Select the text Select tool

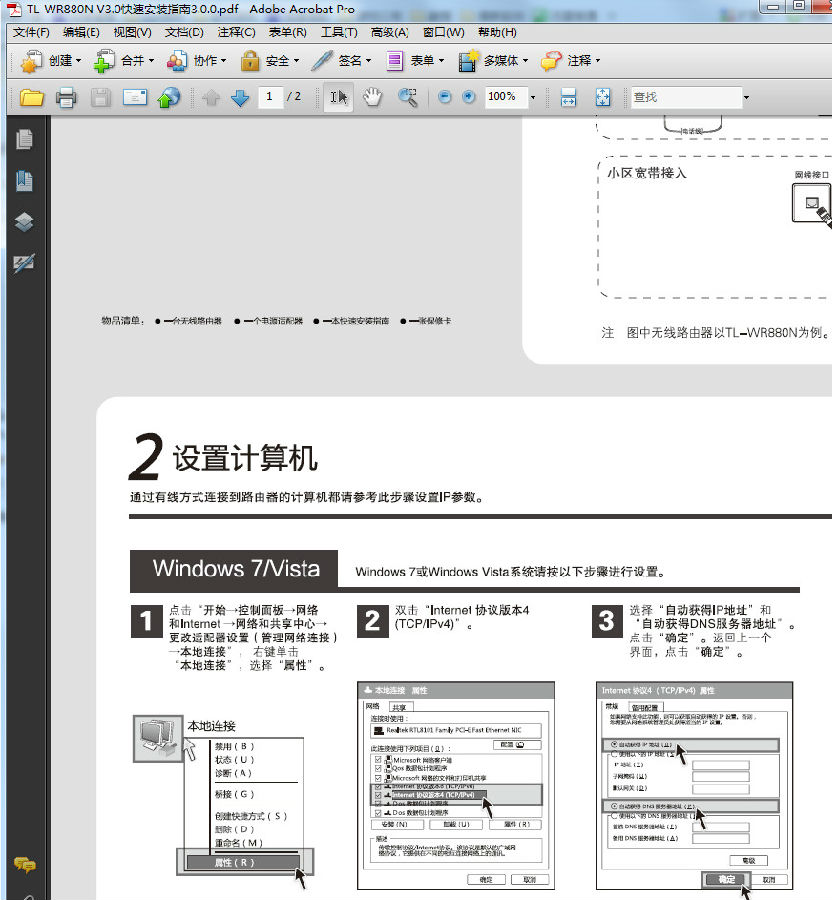[x=339, y=97]
